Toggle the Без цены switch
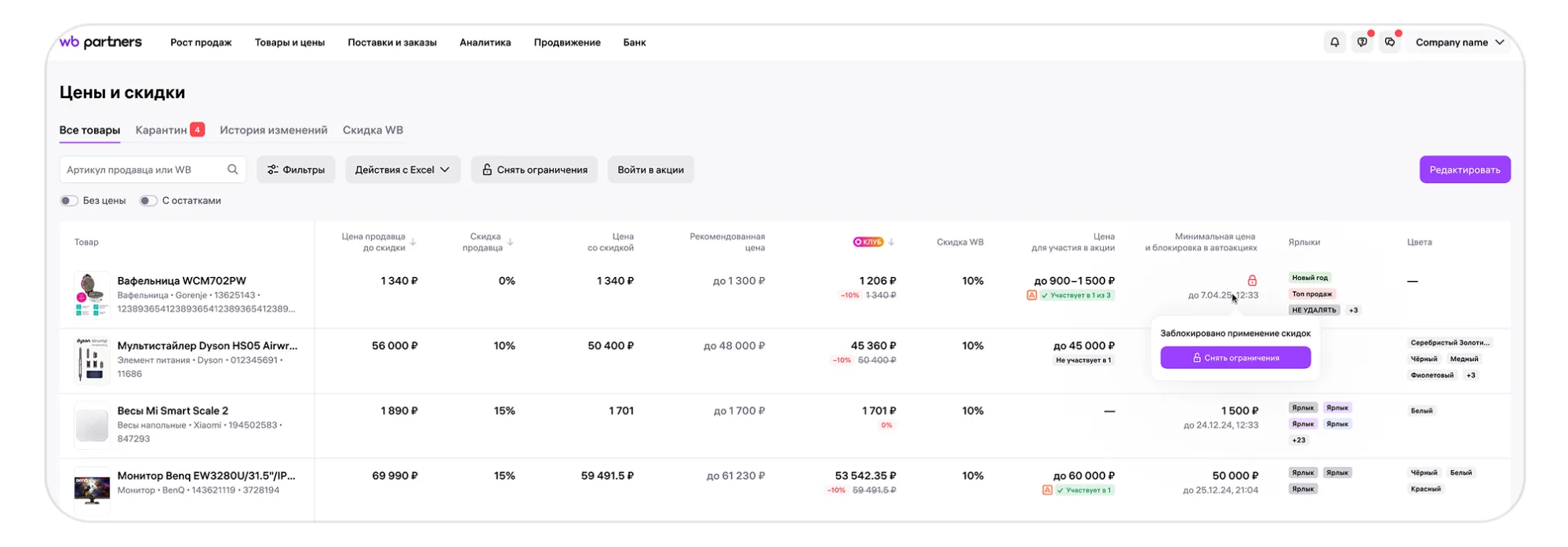 [x=69, y=201]
